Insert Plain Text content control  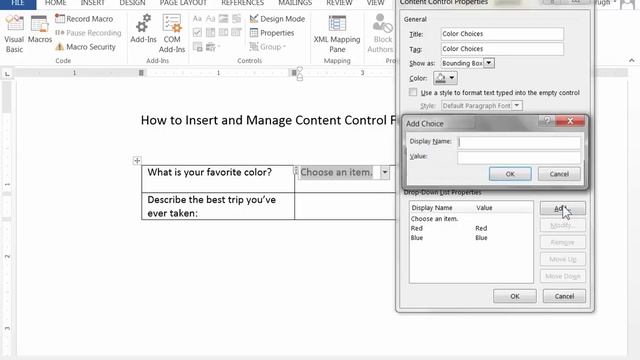pos(210,19)
